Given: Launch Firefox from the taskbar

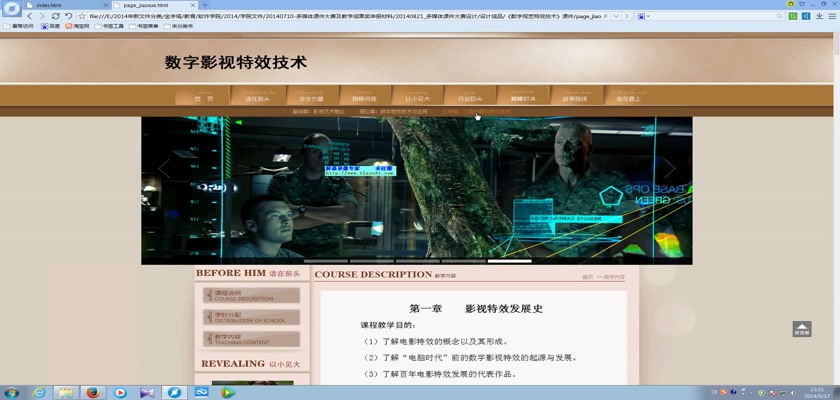Looking at the screenshot, I should tap(93, 393).
